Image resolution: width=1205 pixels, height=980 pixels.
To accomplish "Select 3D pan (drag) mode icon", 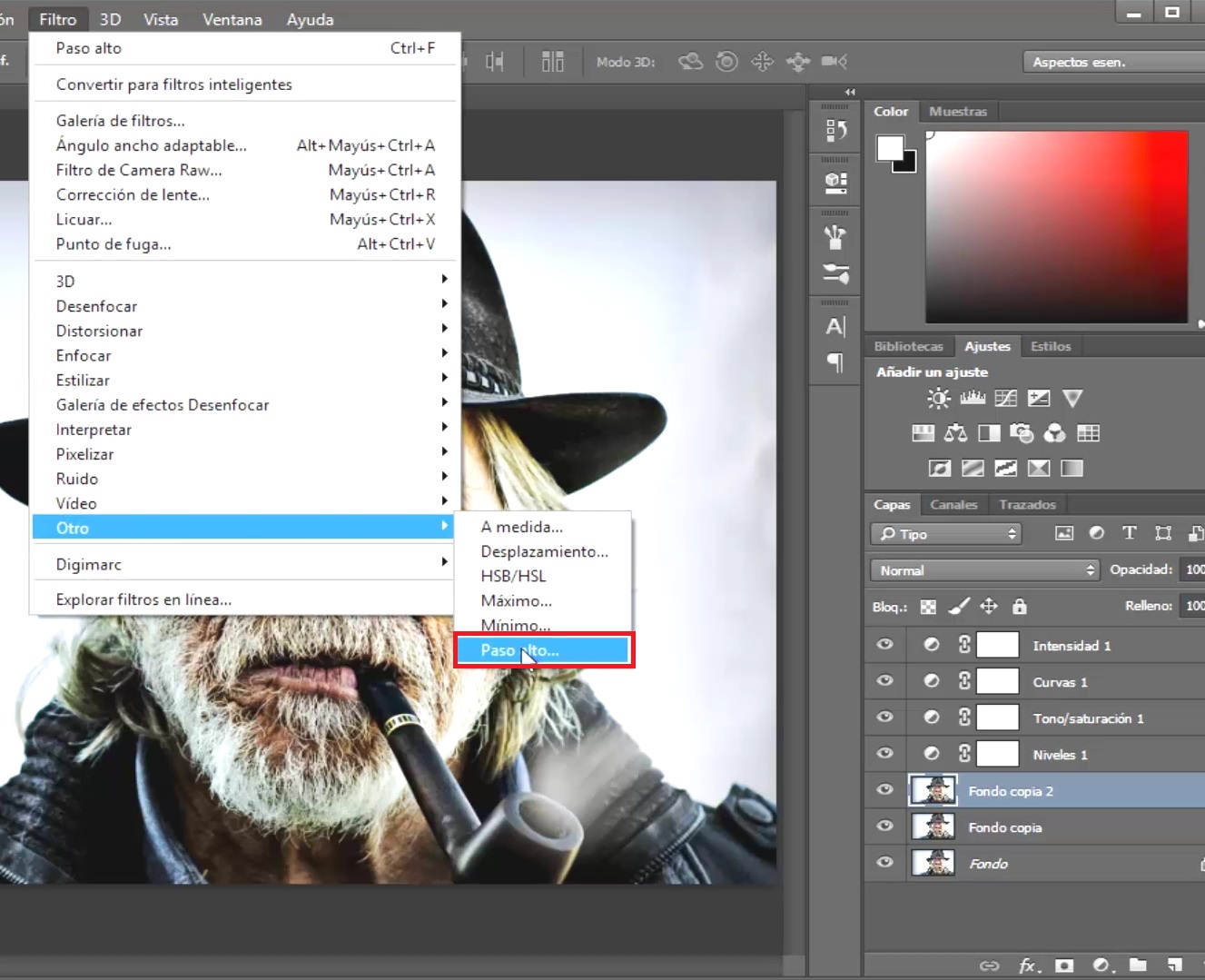I will pyautogui.click(x=762, y=61).
